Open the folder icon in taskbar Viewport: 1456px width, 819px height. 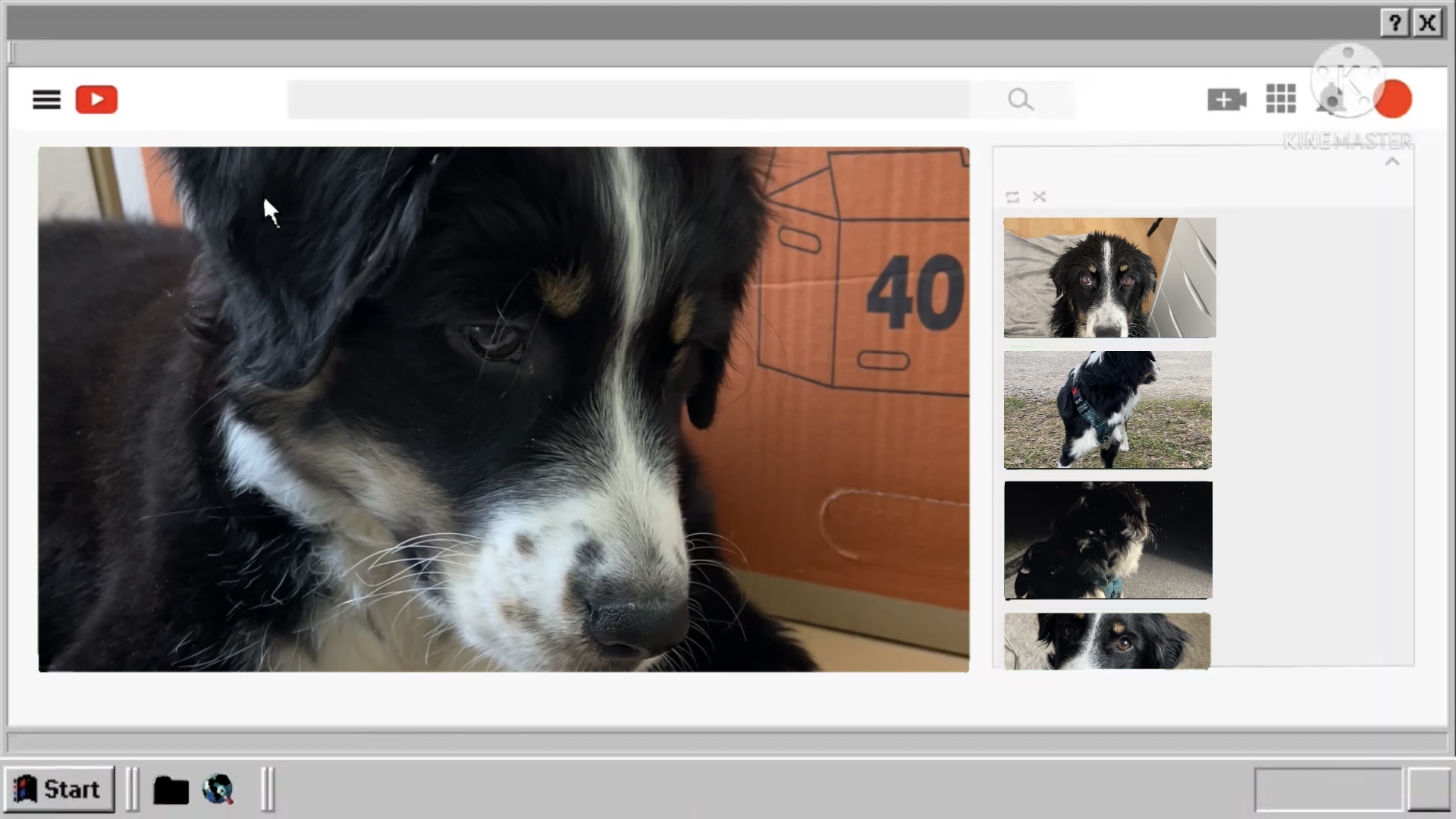tap(171, 790)
